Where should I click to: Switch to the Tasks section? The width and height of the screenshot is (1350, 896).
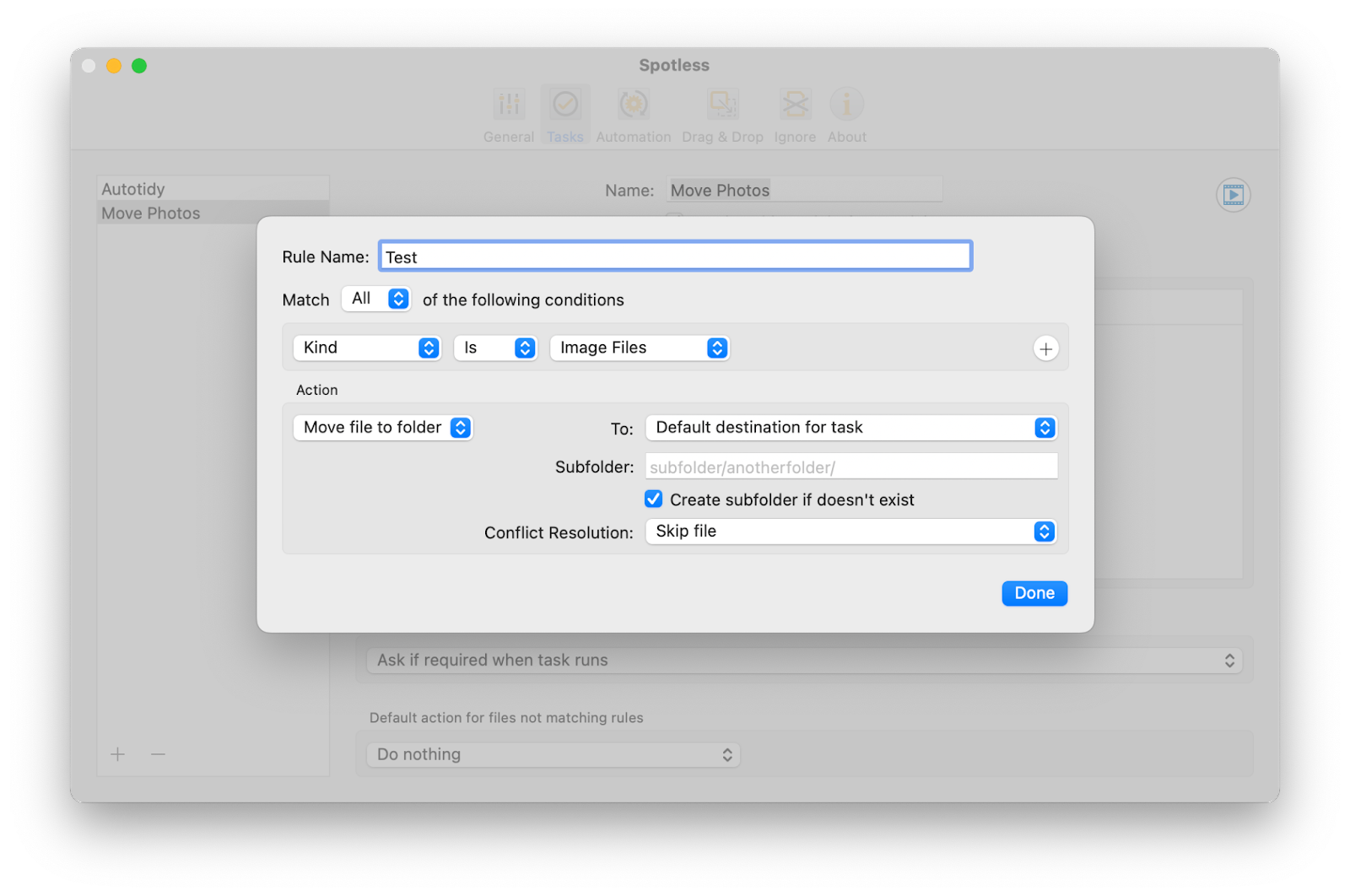565,112
